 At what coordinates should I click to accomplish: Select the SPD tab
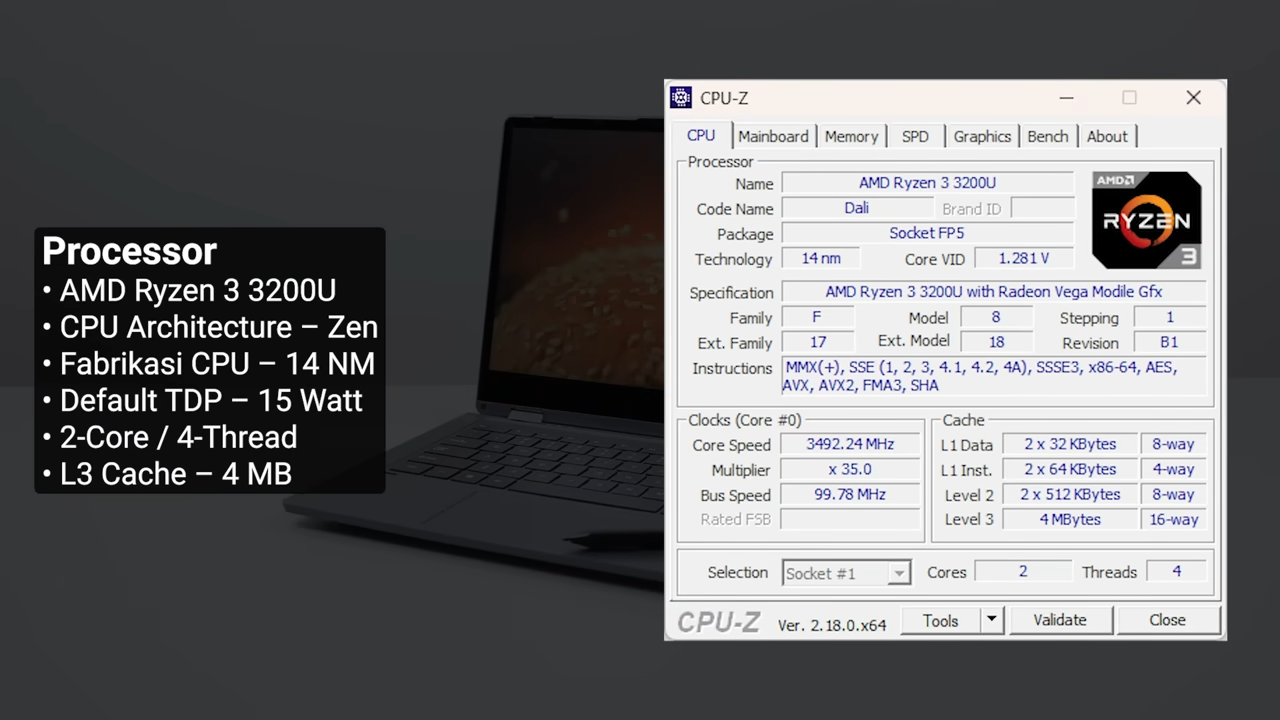pos(915,137)
